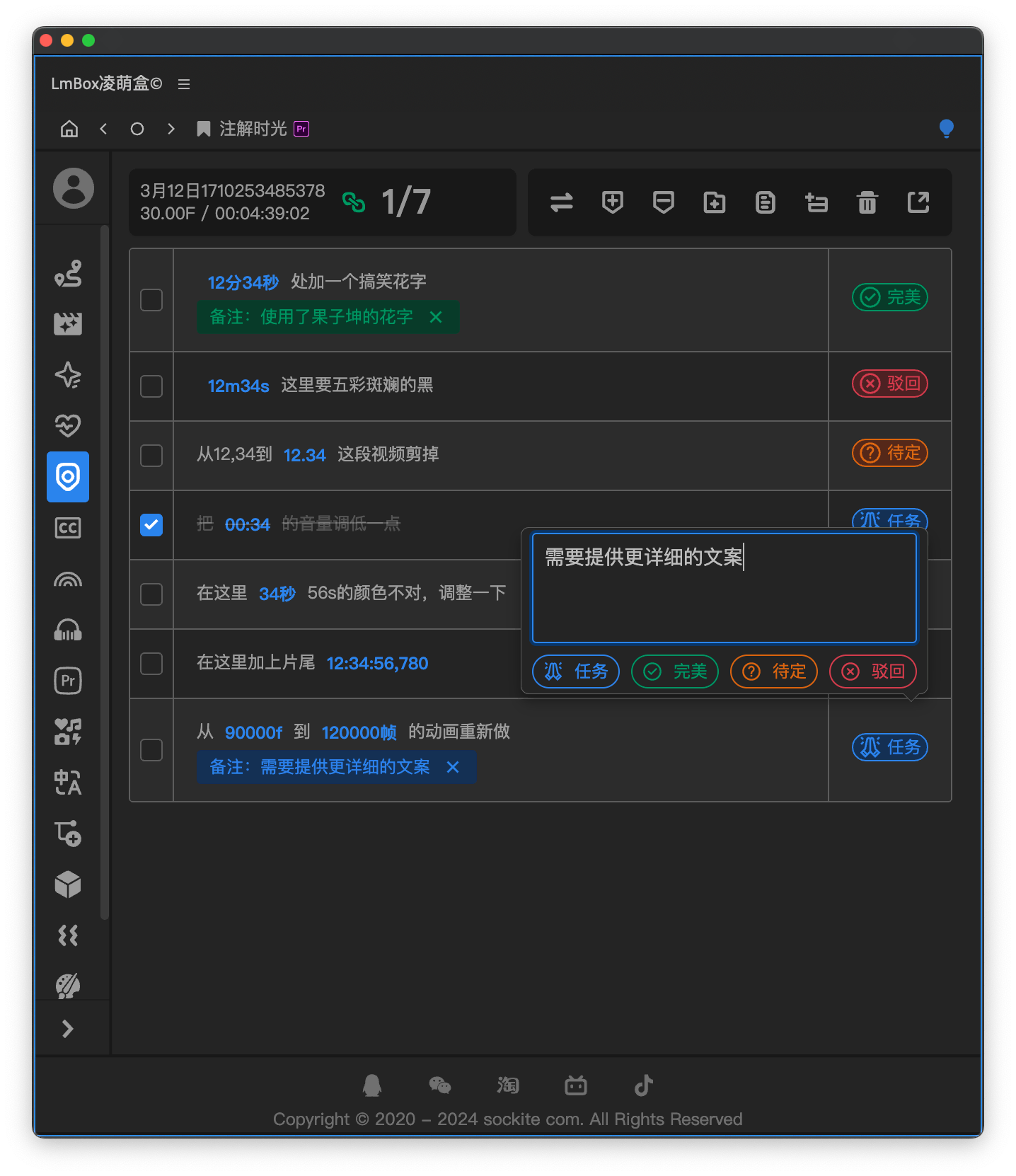This screenshot has width=1016, height=1176.
Task: Click the circle refresh icon in navigation
Action: [x=137, y=129]
